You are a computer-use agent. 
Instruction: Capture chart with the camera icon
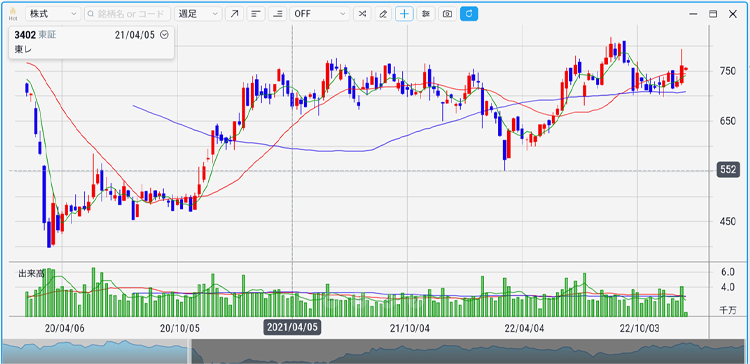[447, 13]
